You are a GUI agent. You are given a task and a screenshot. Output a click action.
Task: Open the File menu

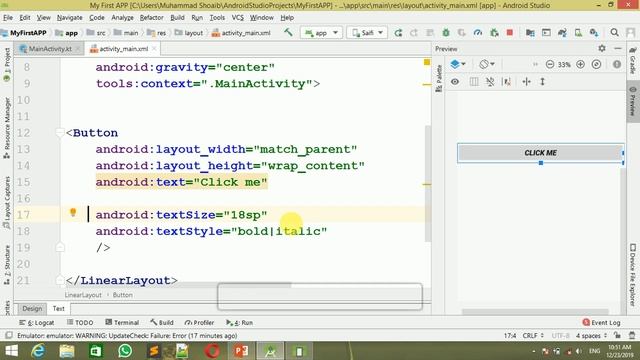(8, 18)
